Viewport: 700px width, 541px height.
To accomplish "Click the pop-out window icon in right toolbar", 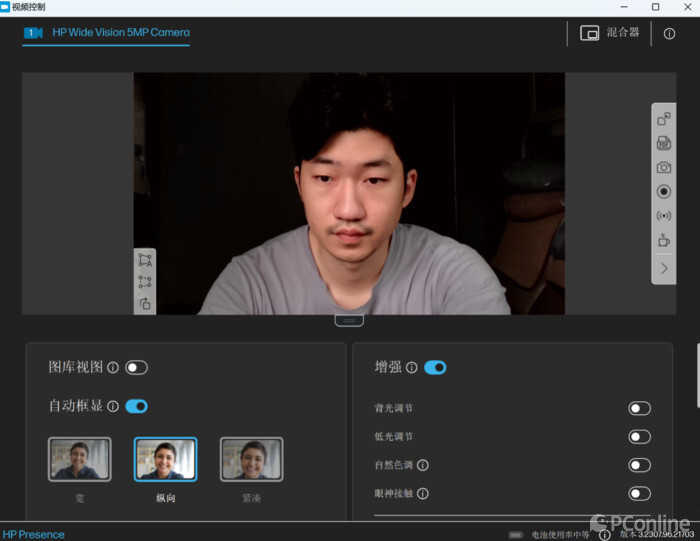I will click(663, 119).
